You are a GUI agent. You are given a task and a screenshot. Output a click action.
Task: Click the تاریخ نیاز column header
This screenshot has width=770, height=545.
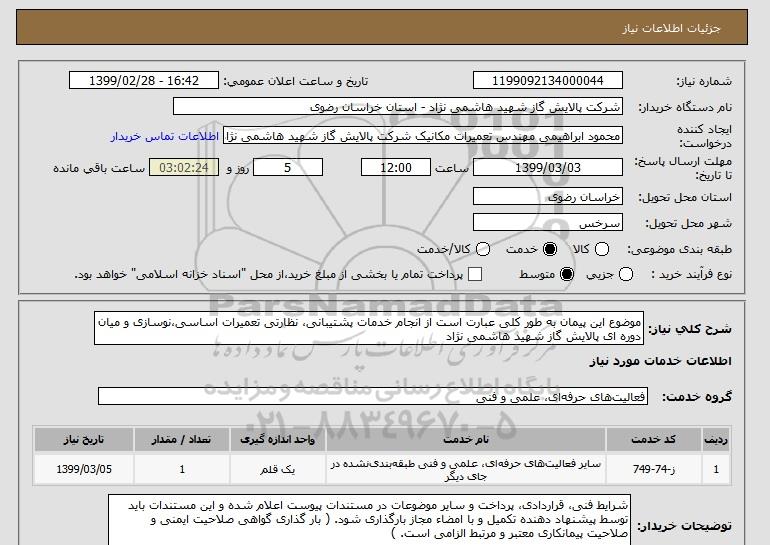[84, 439]
